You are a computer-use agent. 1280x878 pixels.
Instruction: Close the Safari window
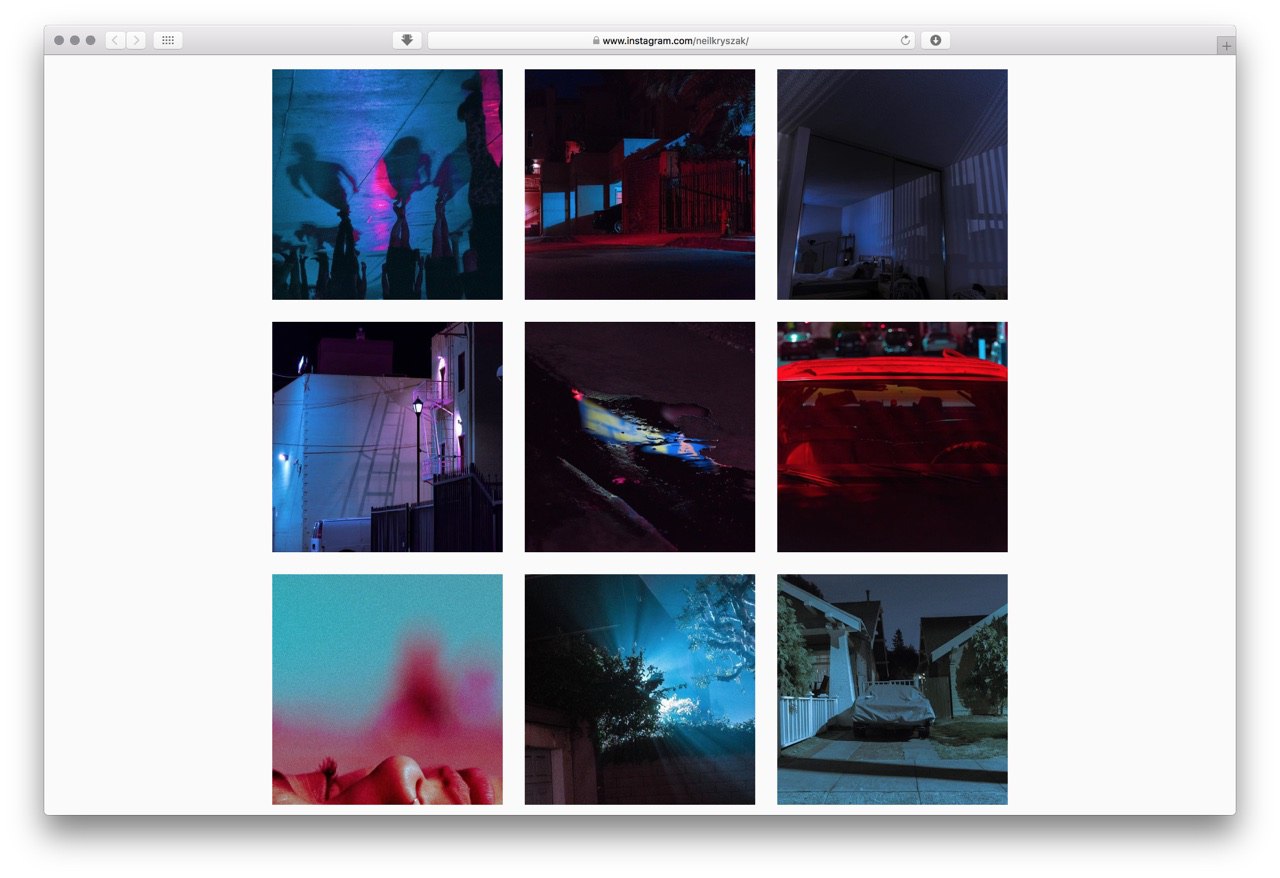point(59,40)
